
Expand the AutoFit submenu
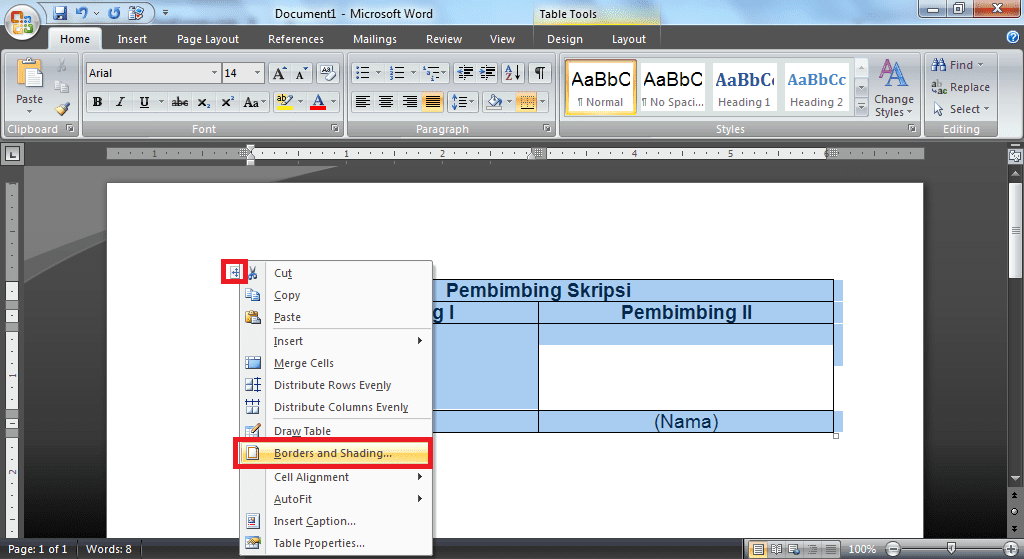(336, 499)
